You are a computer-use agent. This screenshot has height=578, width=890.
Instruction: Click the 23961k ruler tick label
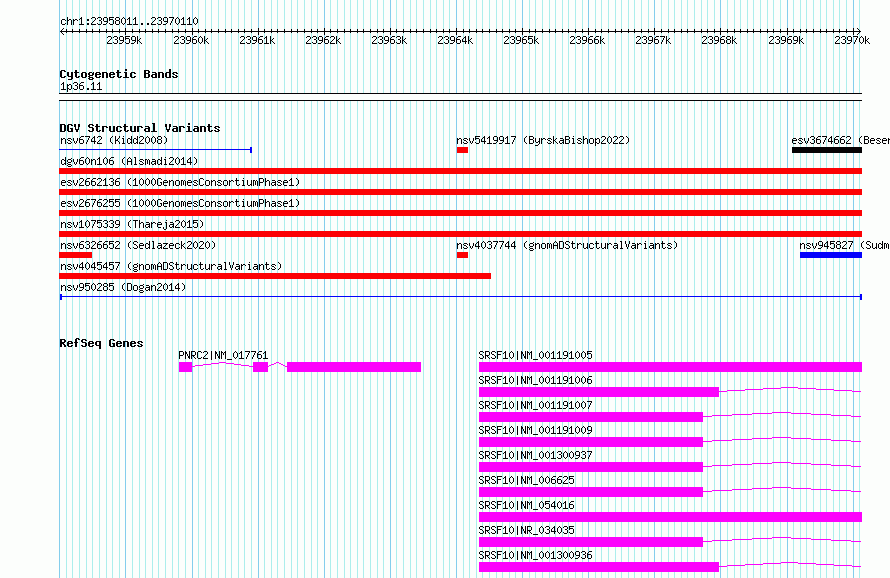(257, 40)
